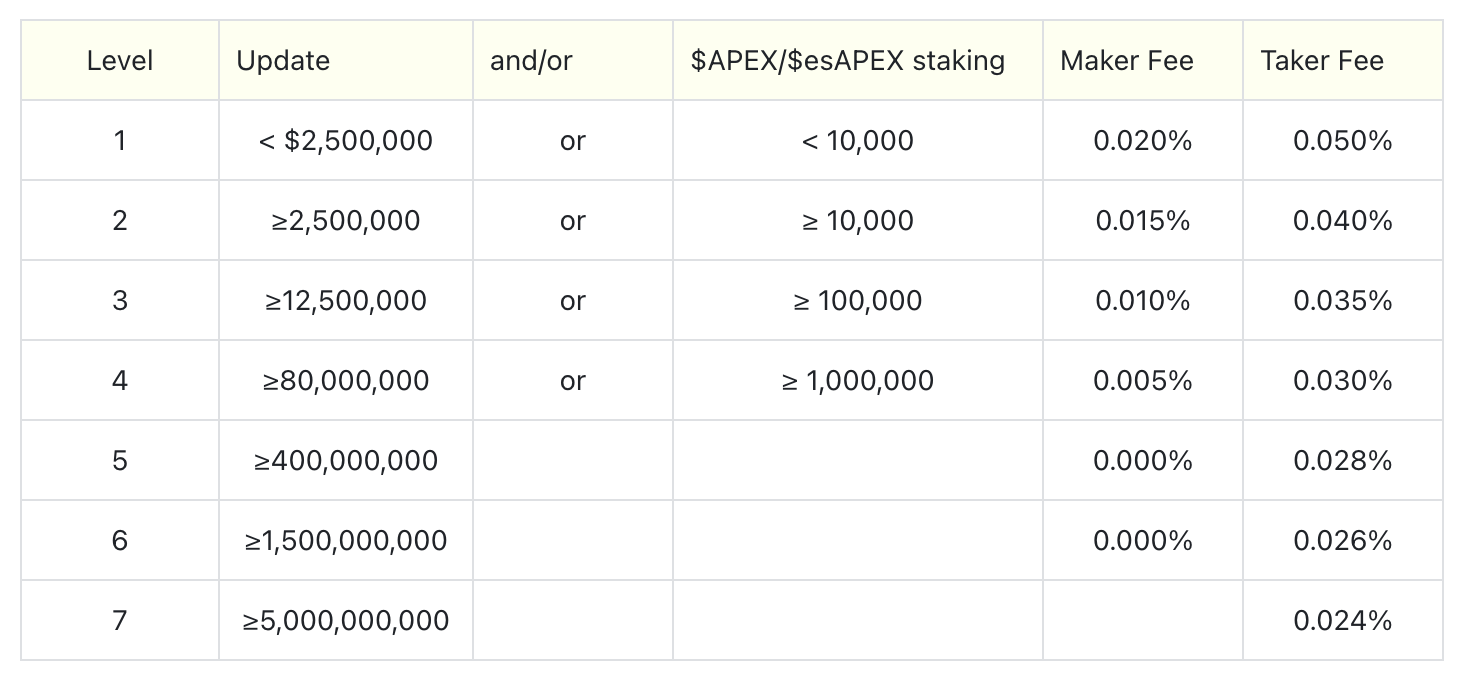Image resolution: width=1462 pixels, height=688 pixels.
Task: Select the Maker Fee header cell
Action: pos(1143,60)
